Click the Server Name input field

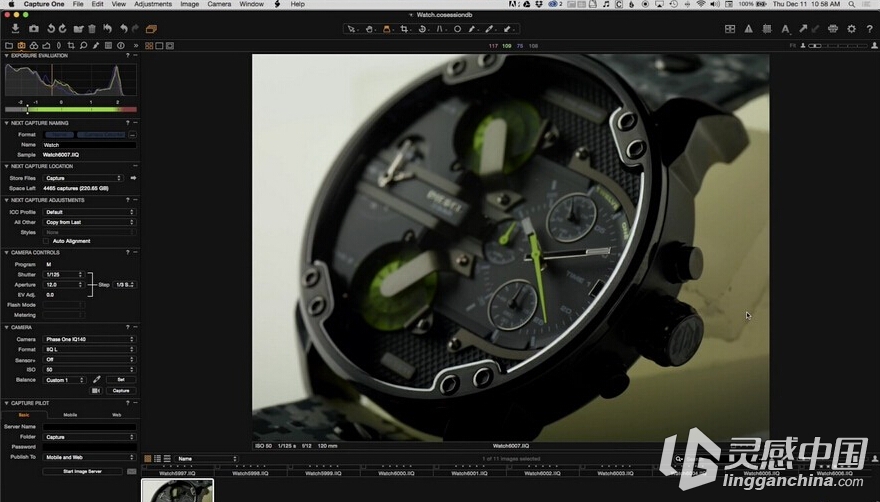pyautogui.click(x=89, y=427)
